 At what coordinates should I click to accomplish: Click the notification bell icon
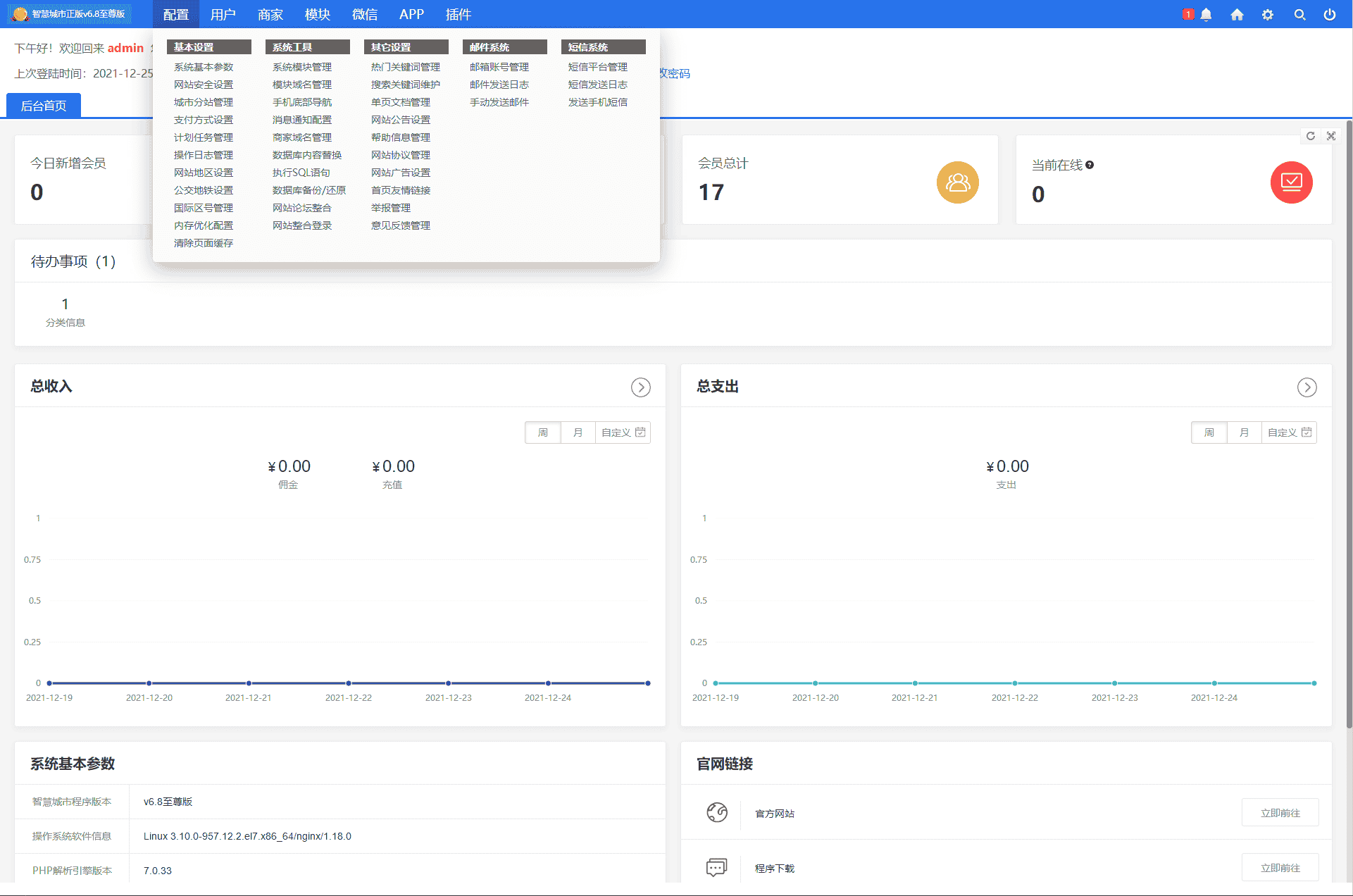(1206, 14)
